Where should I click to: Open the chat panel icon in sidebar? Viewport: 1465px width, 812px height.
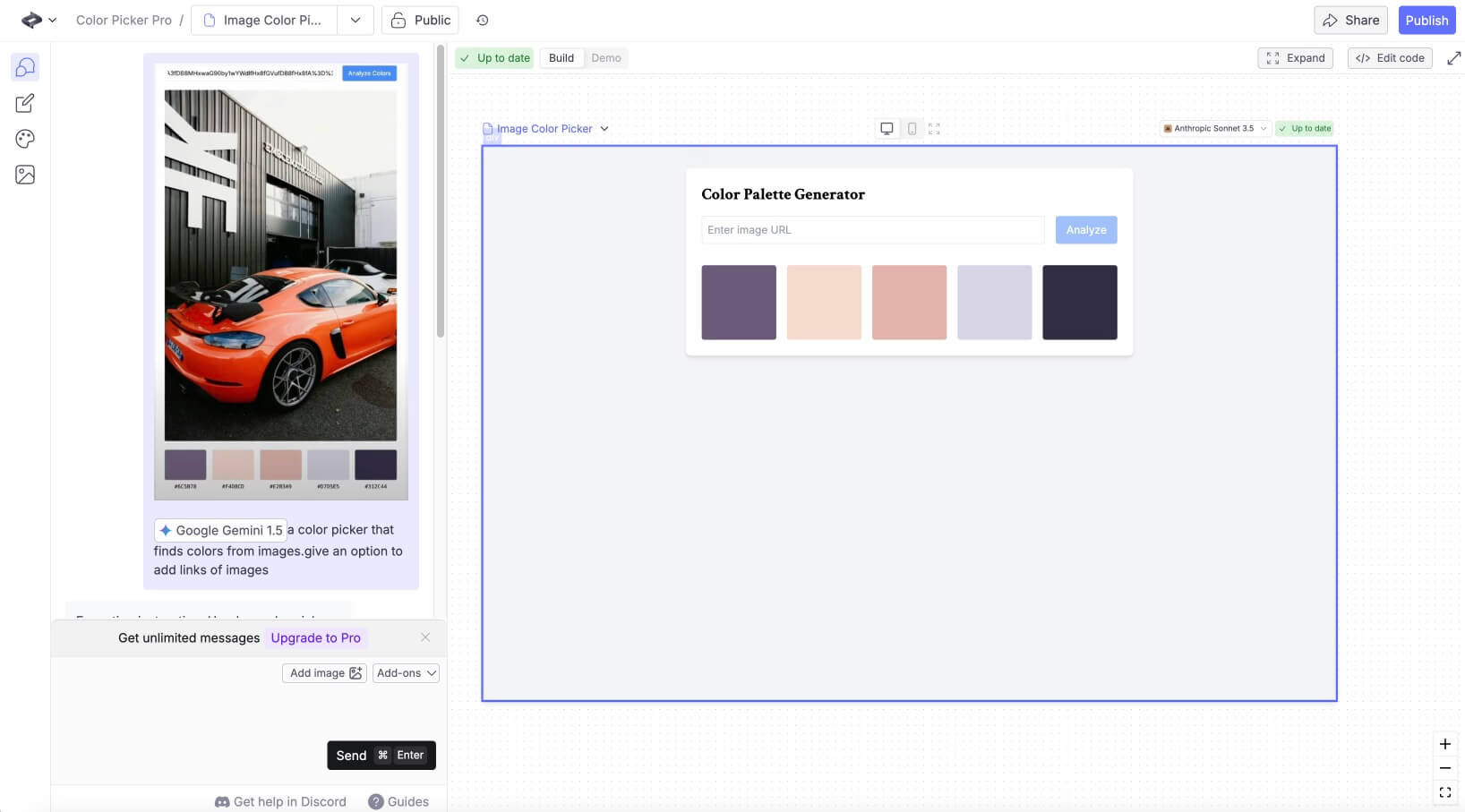[25, 67]
